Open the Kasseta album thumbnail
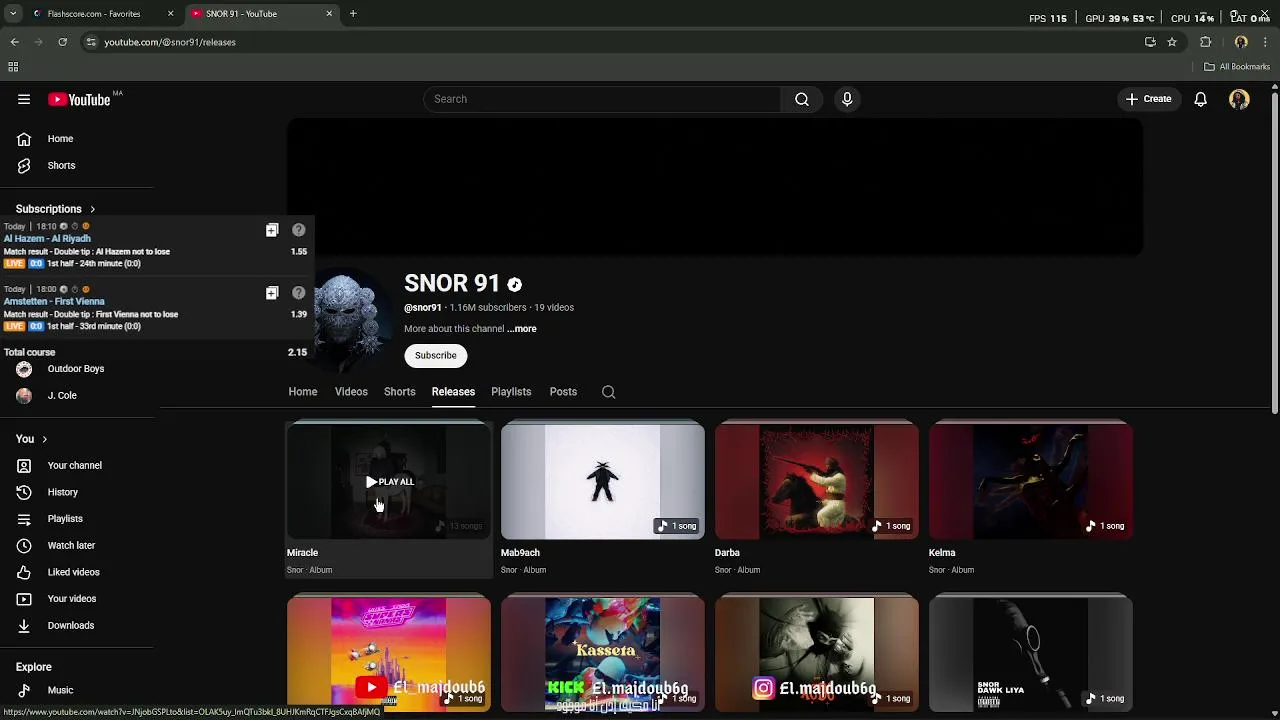Image resolution: width=1280 pixels, height=720 pixels. (x=603, y=654)
